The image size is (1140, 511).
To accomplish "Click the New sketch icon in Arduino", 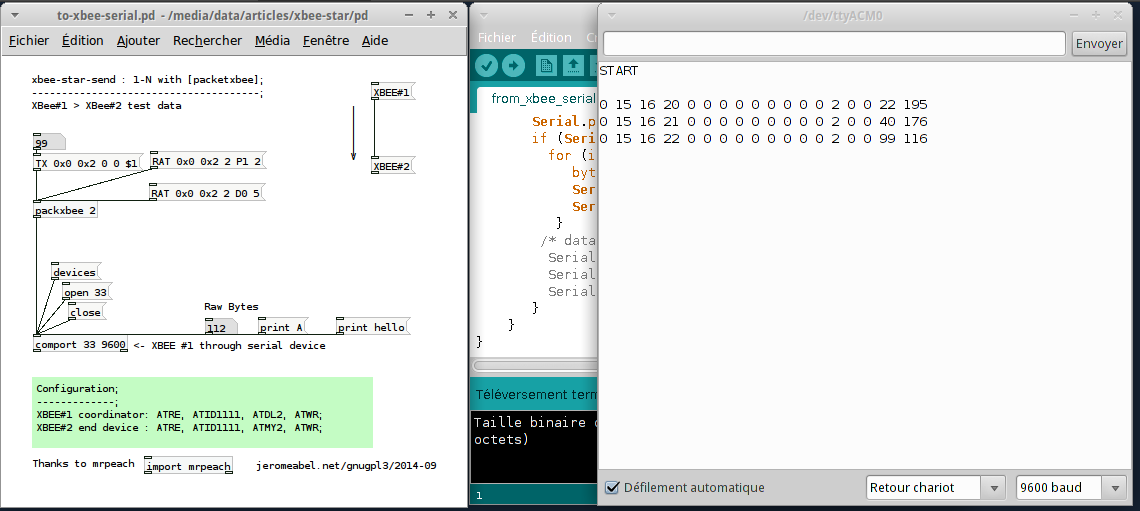I will point(547,65).
